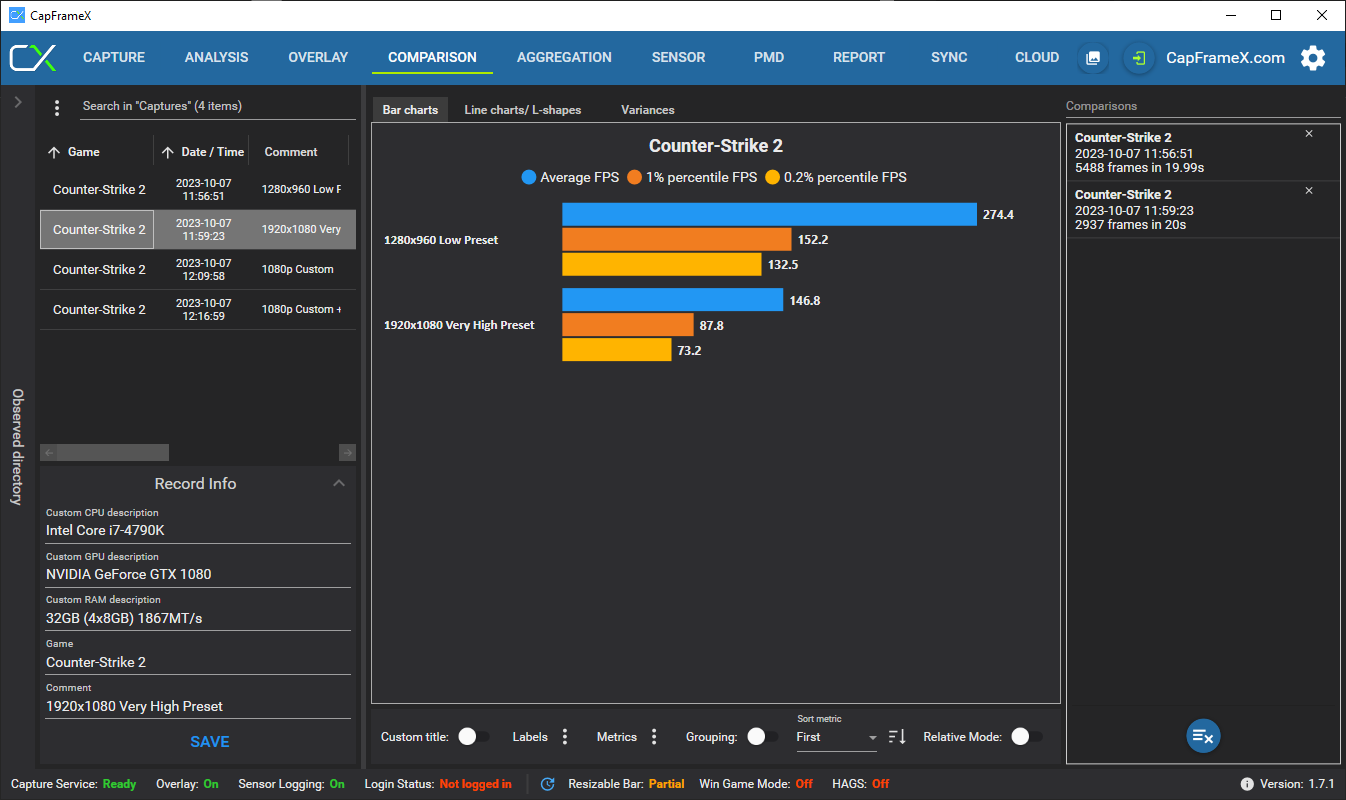The height and width of the screenshot is (800, 1346).
Task: Collapse the Record Info panel
Action: [339, 484]
